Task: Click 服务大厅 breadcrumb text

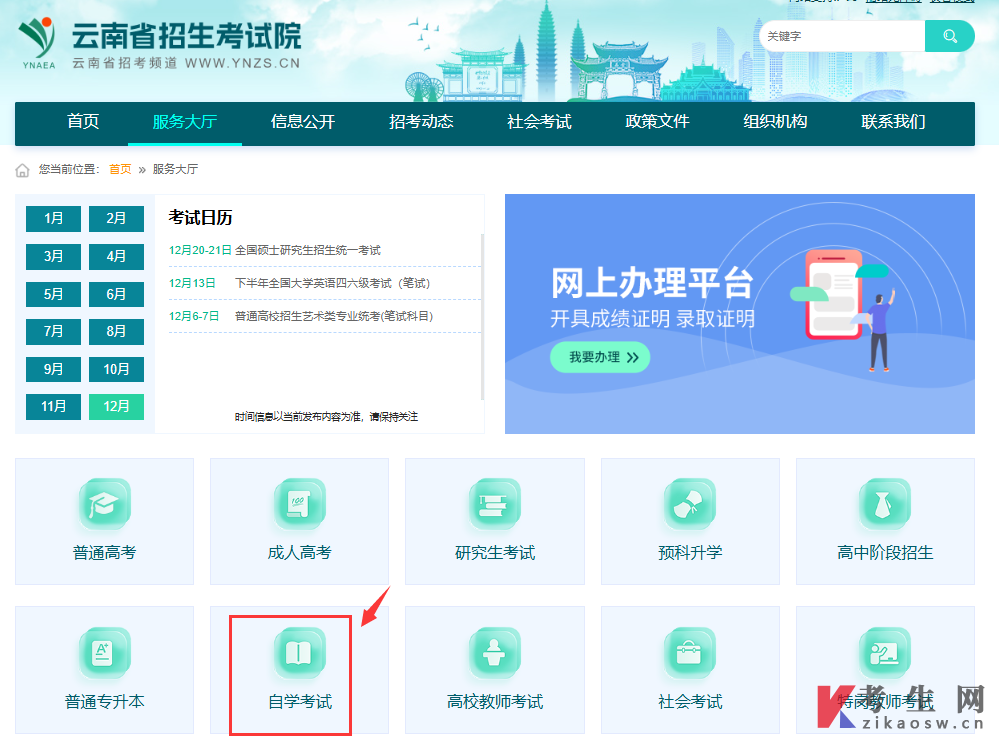Action: [x=175, y=169]
